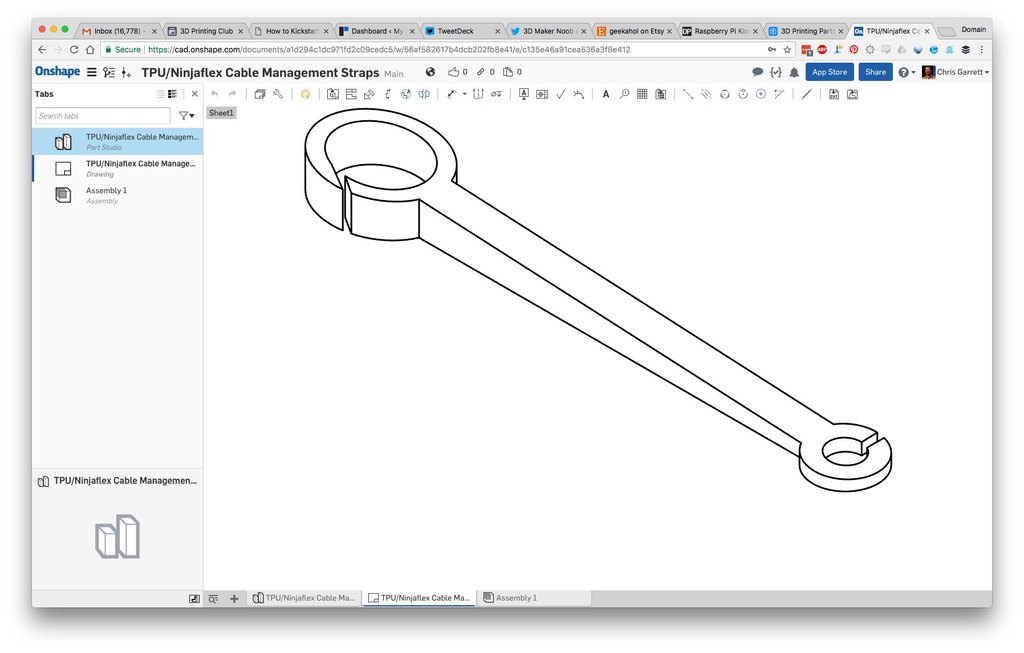Select the text note tool (A icon)
Image resolution: width=1024 pixels, height=653 pixels.
coord(605,94)
